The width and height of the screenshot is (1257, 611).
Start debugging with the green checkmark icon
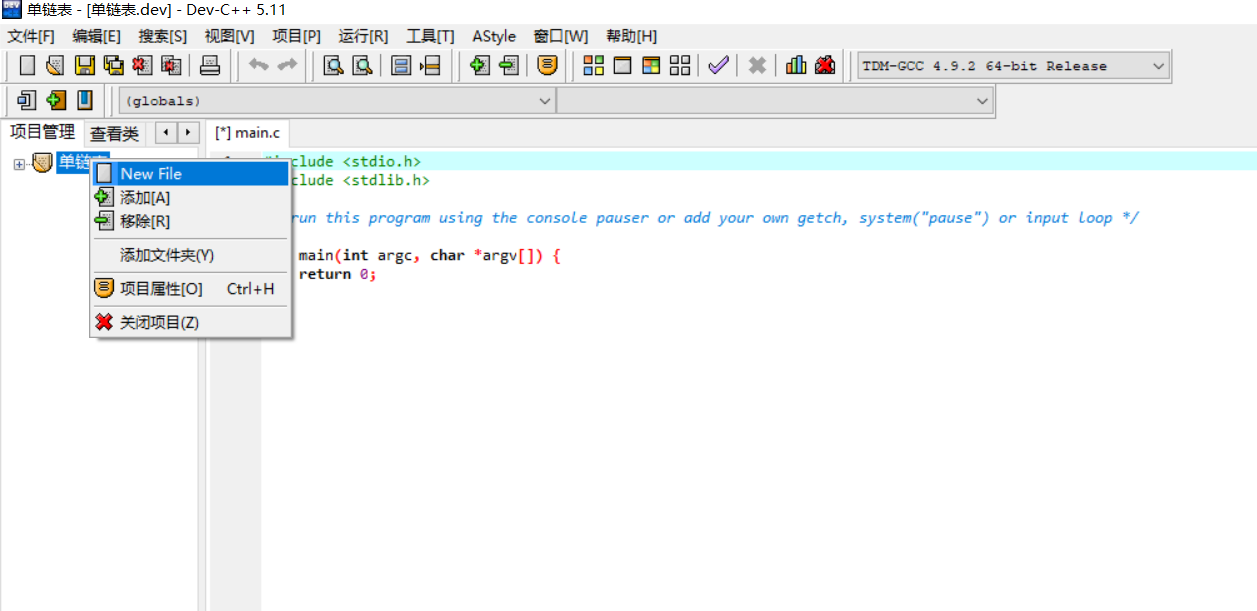pos(717,64)
